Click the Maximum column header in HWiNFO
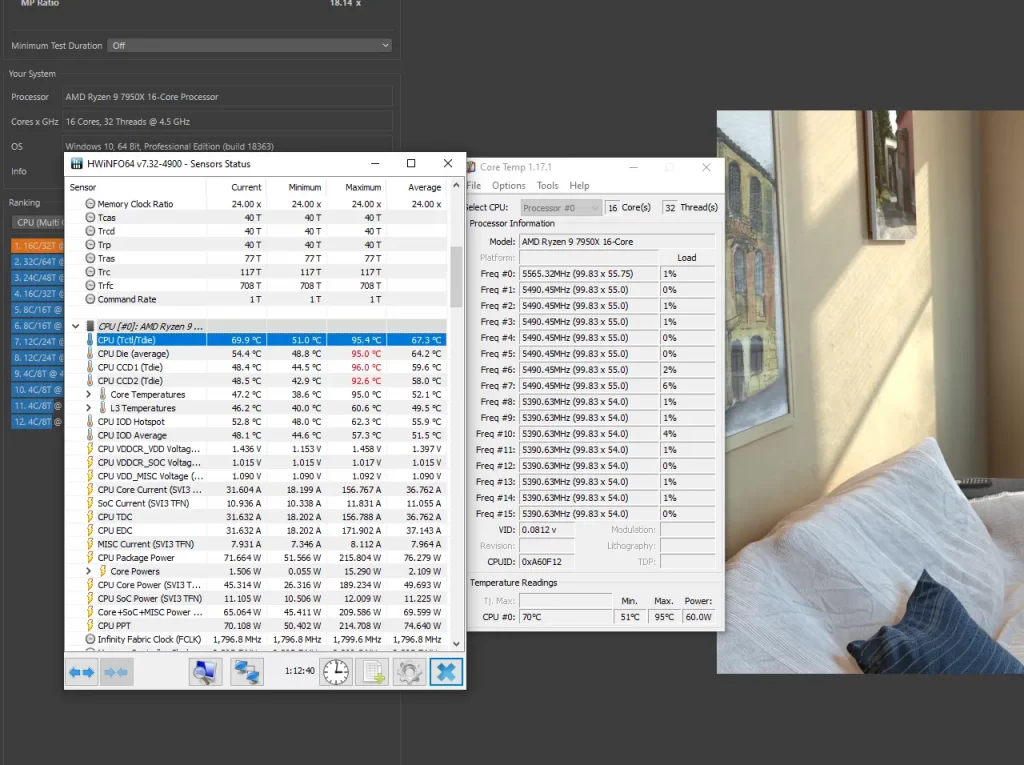This screenshot has height=765, width=1024. (363, 187)
